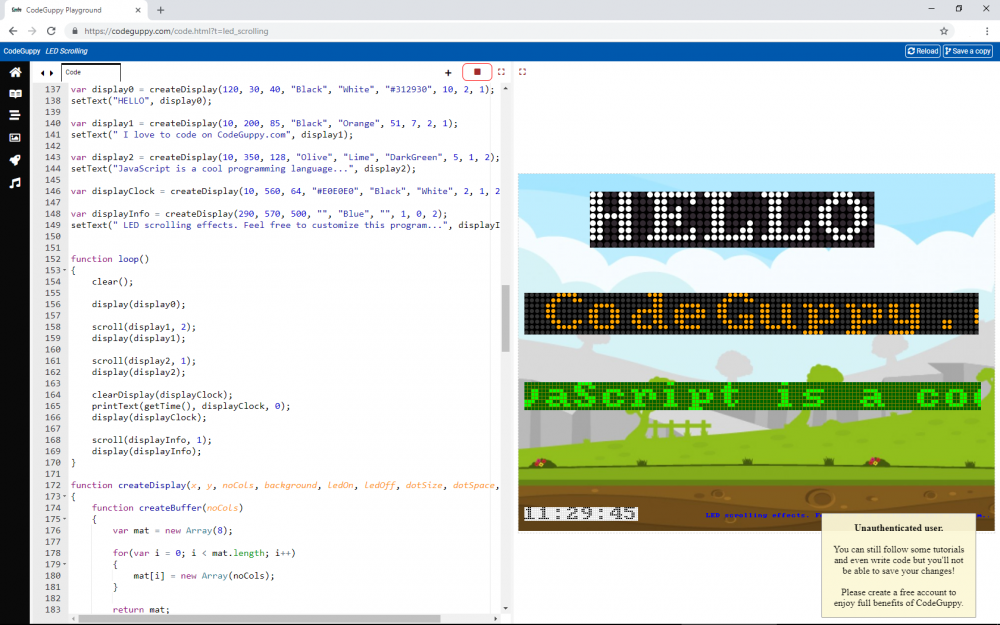Click the stacked-lines menu icon in sidebar
The height and width of the screenshot is (625, 1000).
15,115
